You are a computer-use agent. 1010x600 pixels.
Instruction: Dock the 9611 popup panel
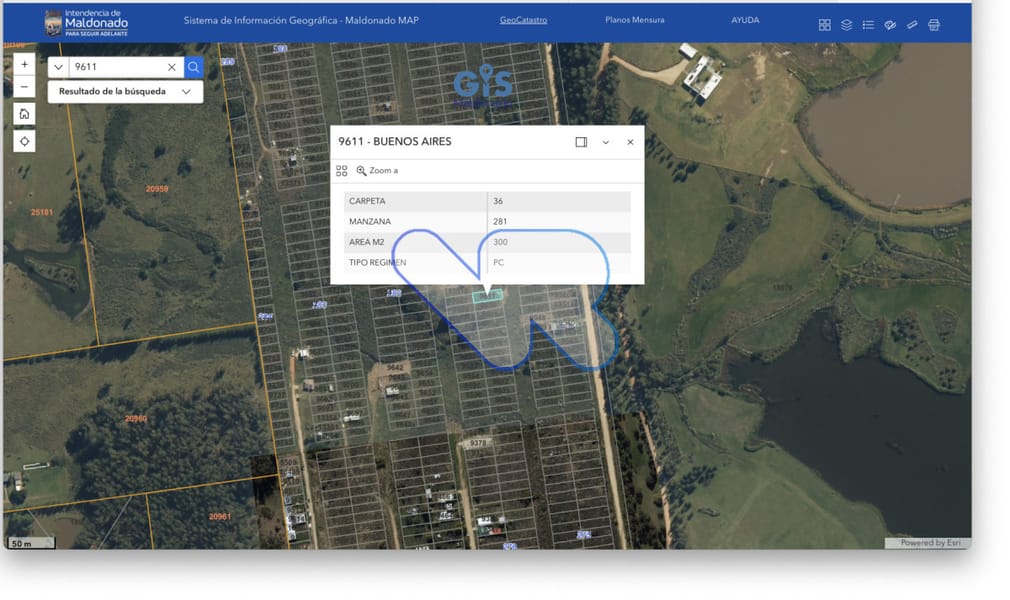[581, 142]
